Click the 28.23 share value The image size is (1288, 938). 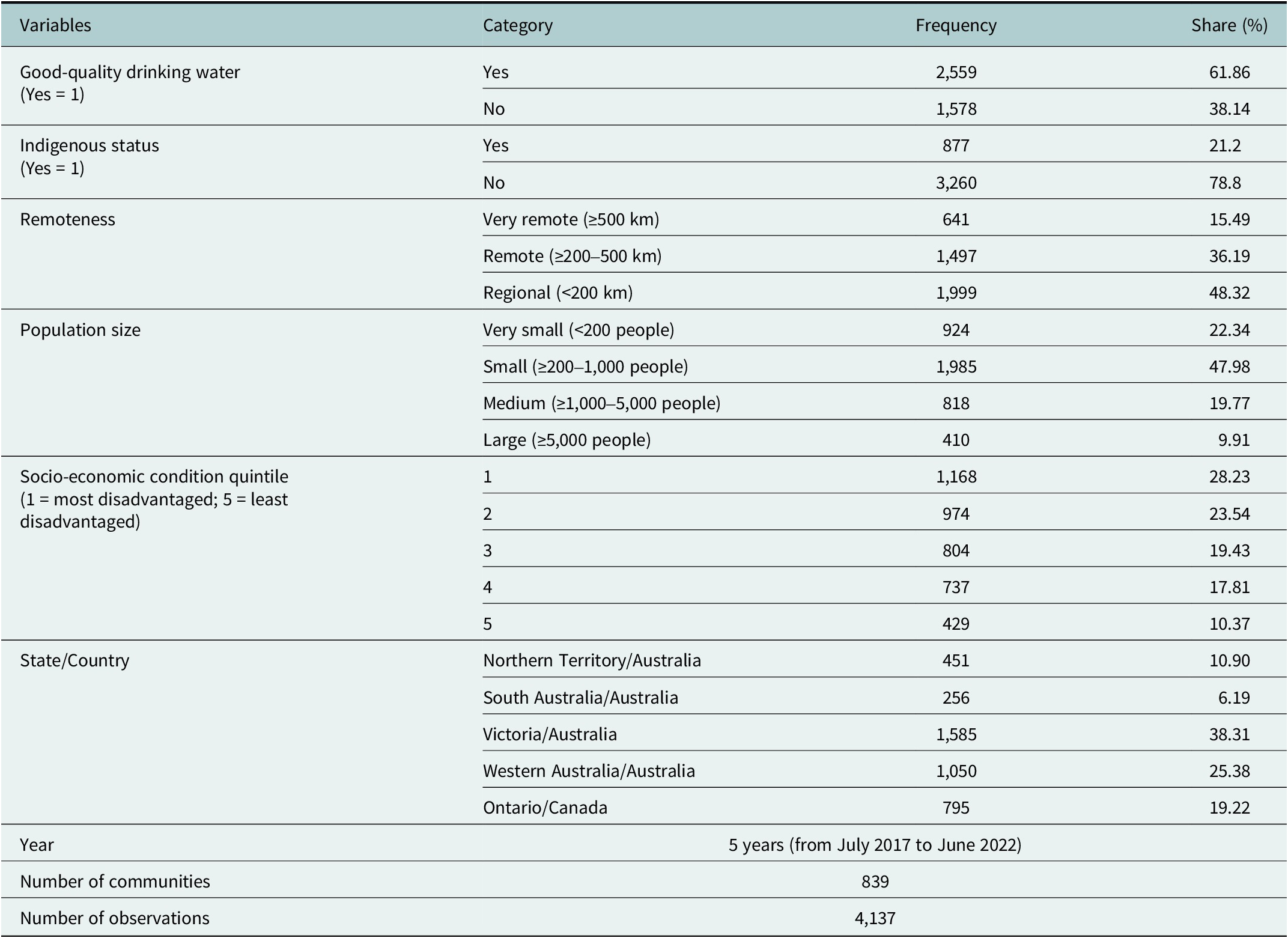coord(1229,477)
